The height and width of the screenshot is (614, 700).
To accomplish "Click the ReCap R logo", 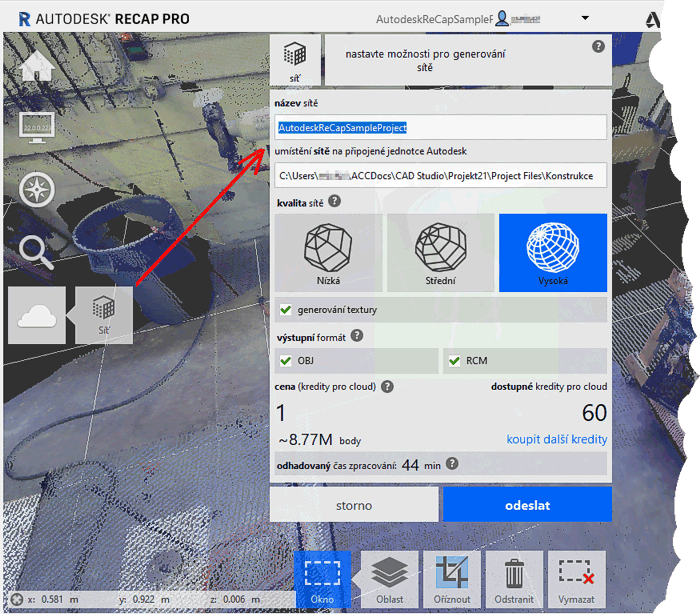I will pyautogui.click(x=24, y=19).
